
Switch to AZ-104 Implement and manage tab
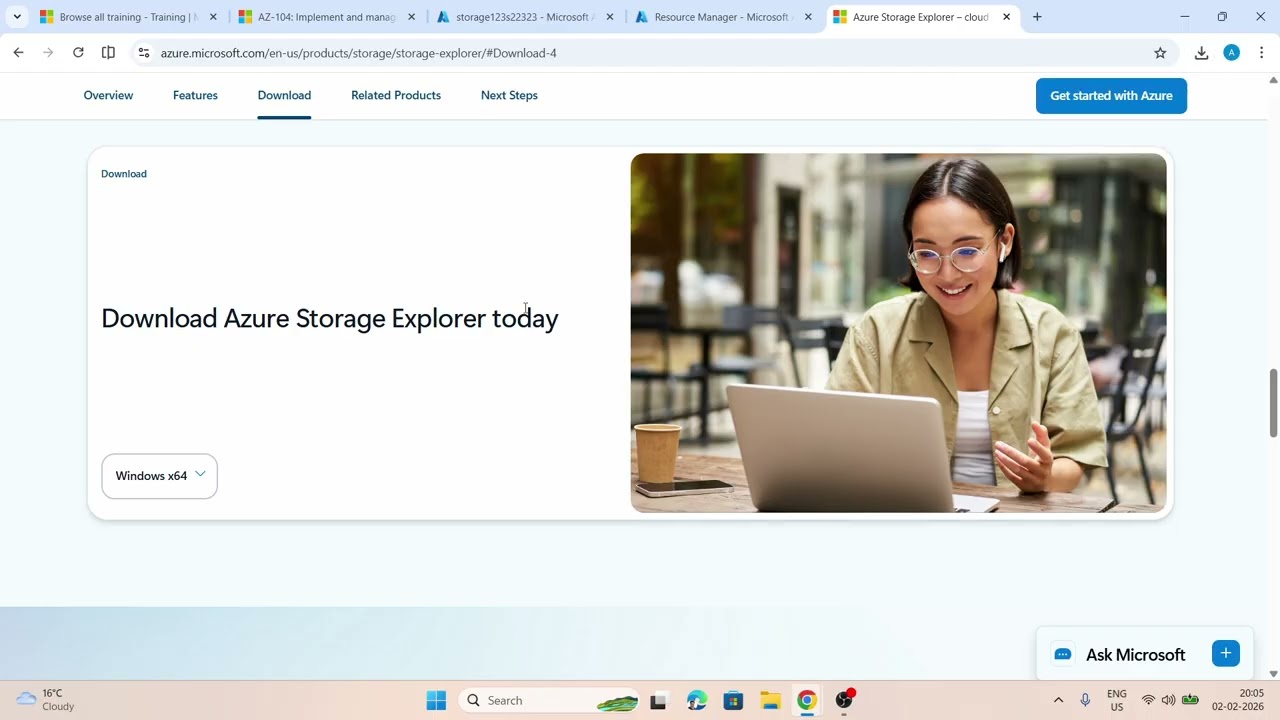click(x=326, y=17)
